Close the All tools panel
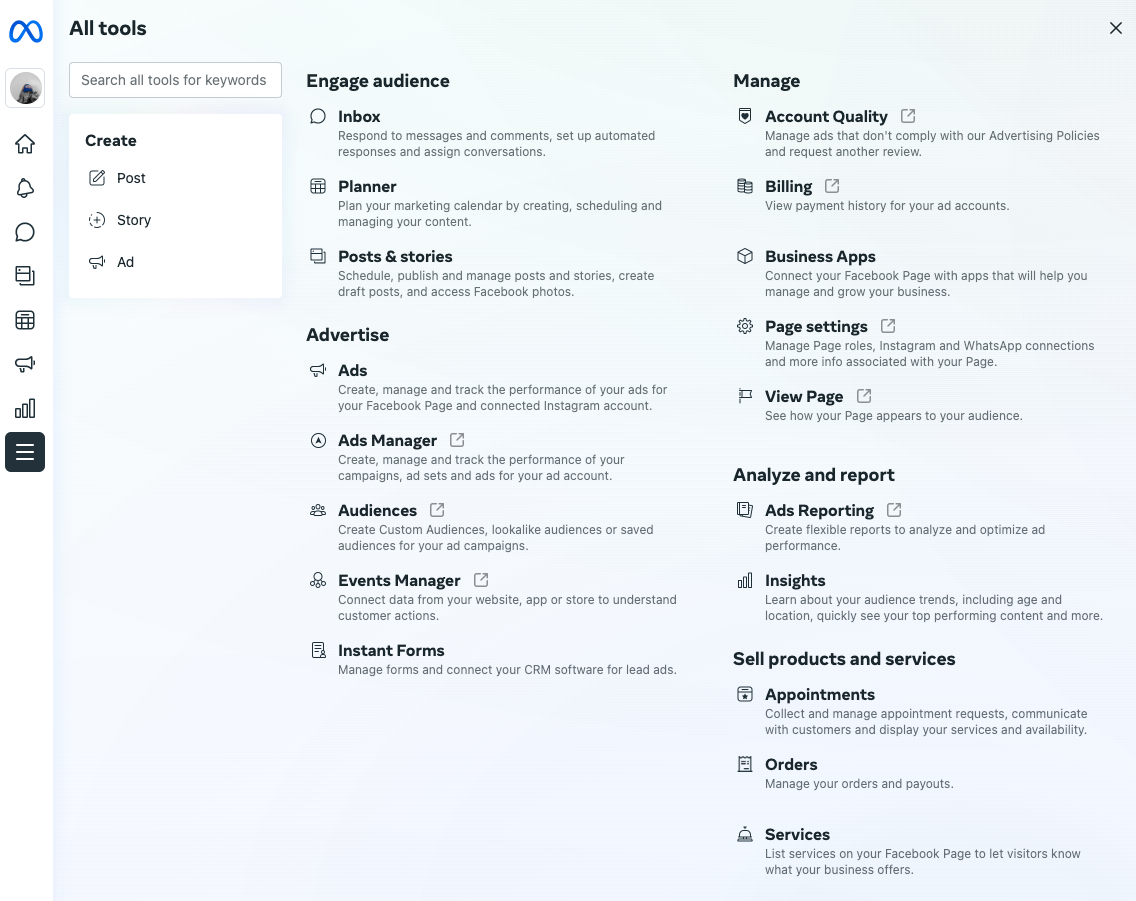Viewport: 1136px width, 901px height. point(1116,28)
